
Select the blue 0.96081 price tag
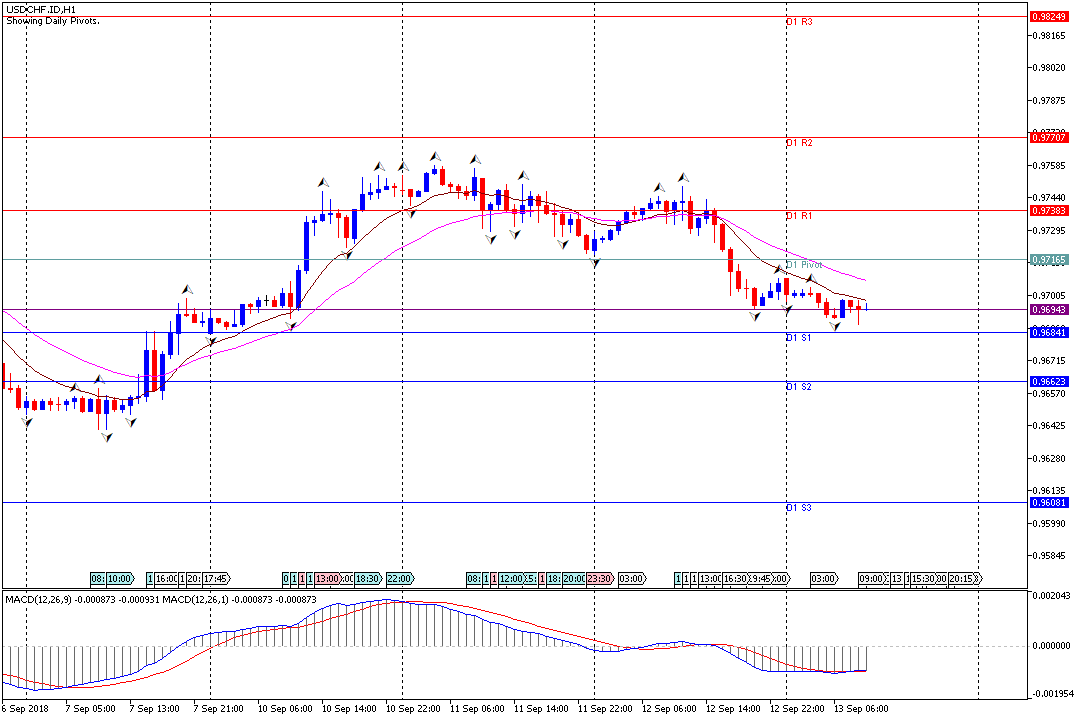[1049, 503]
